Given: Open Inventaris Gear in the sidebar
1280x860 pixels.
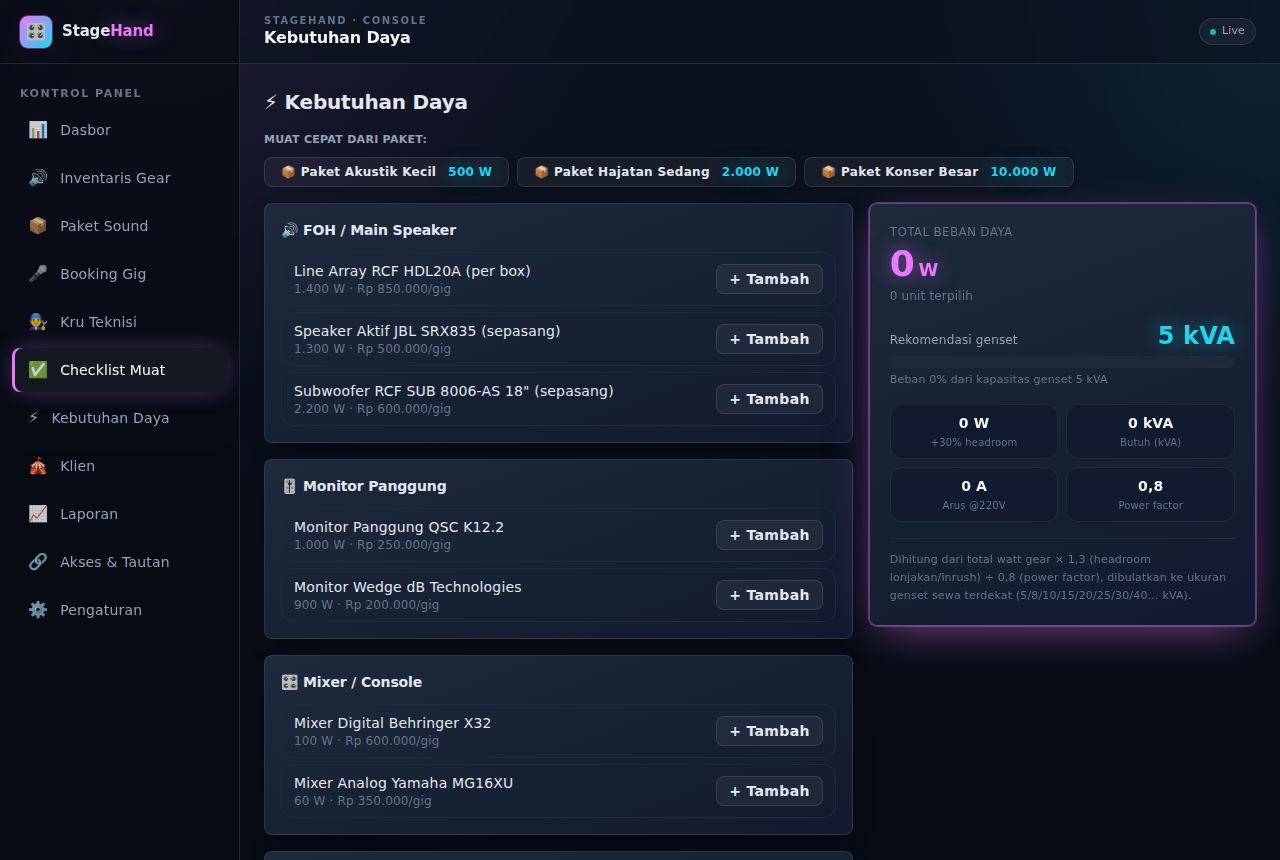Looking at the screenshot, I should (120, 178).
